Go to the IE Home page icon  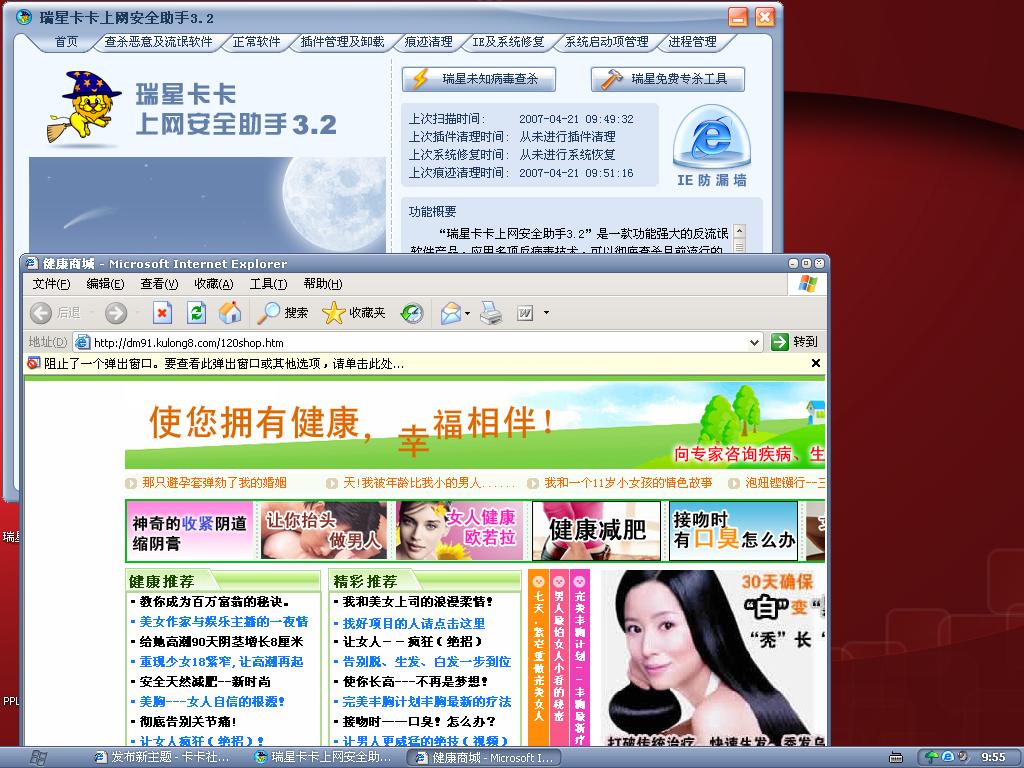(x=230, y=313)
